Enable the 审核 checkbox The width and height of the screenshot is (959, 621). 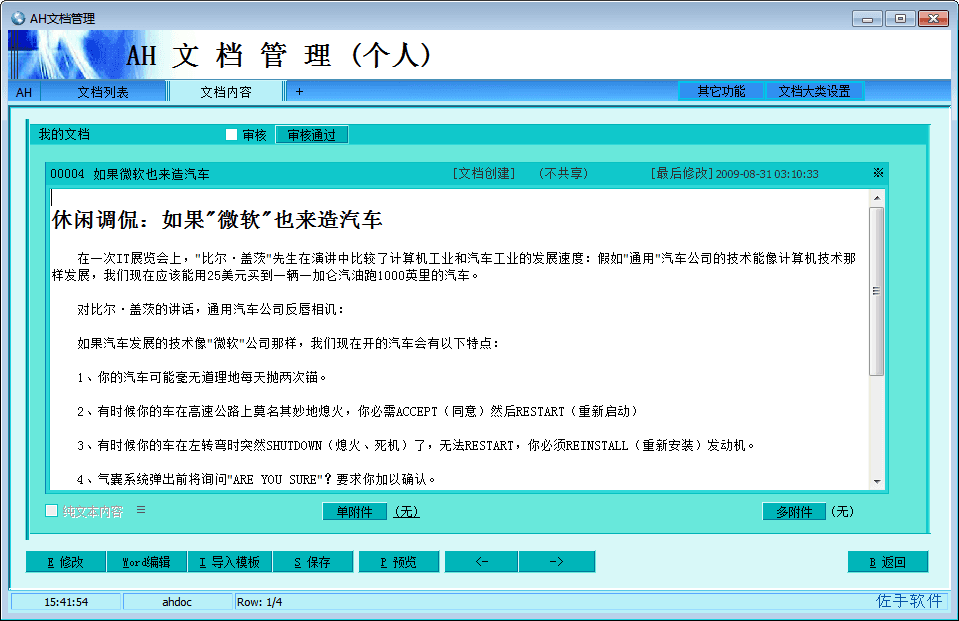pyautogui.click(x=231, y=135)
